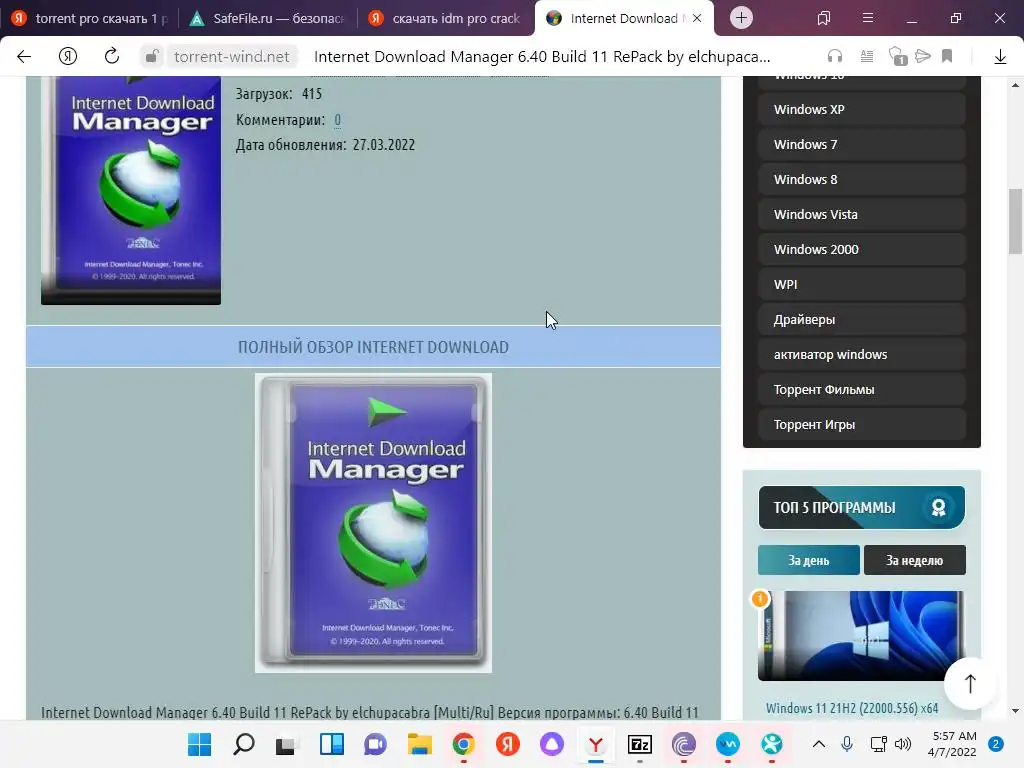Open the Драйверы category
The image size is (1024, 768).
point(861,319)
